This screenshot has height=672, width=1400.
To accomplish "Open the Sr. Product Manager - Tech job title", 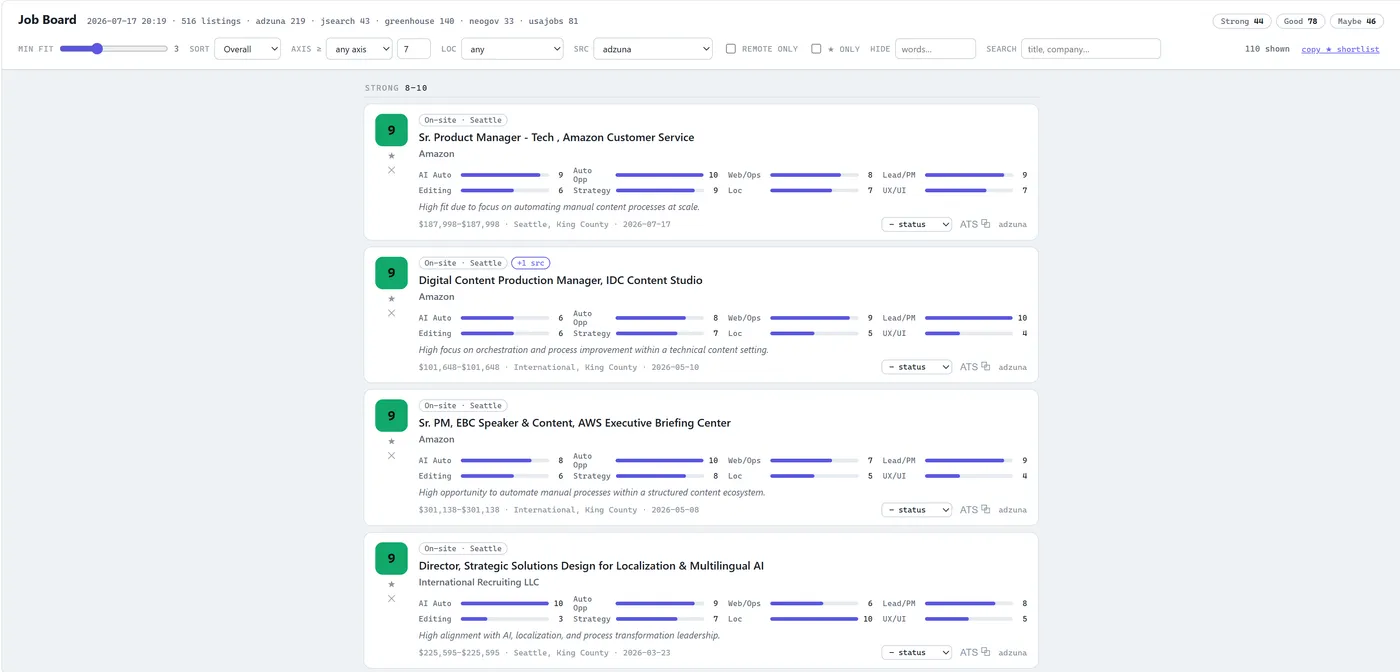I will pyautogui.click(x=556, y=137).
